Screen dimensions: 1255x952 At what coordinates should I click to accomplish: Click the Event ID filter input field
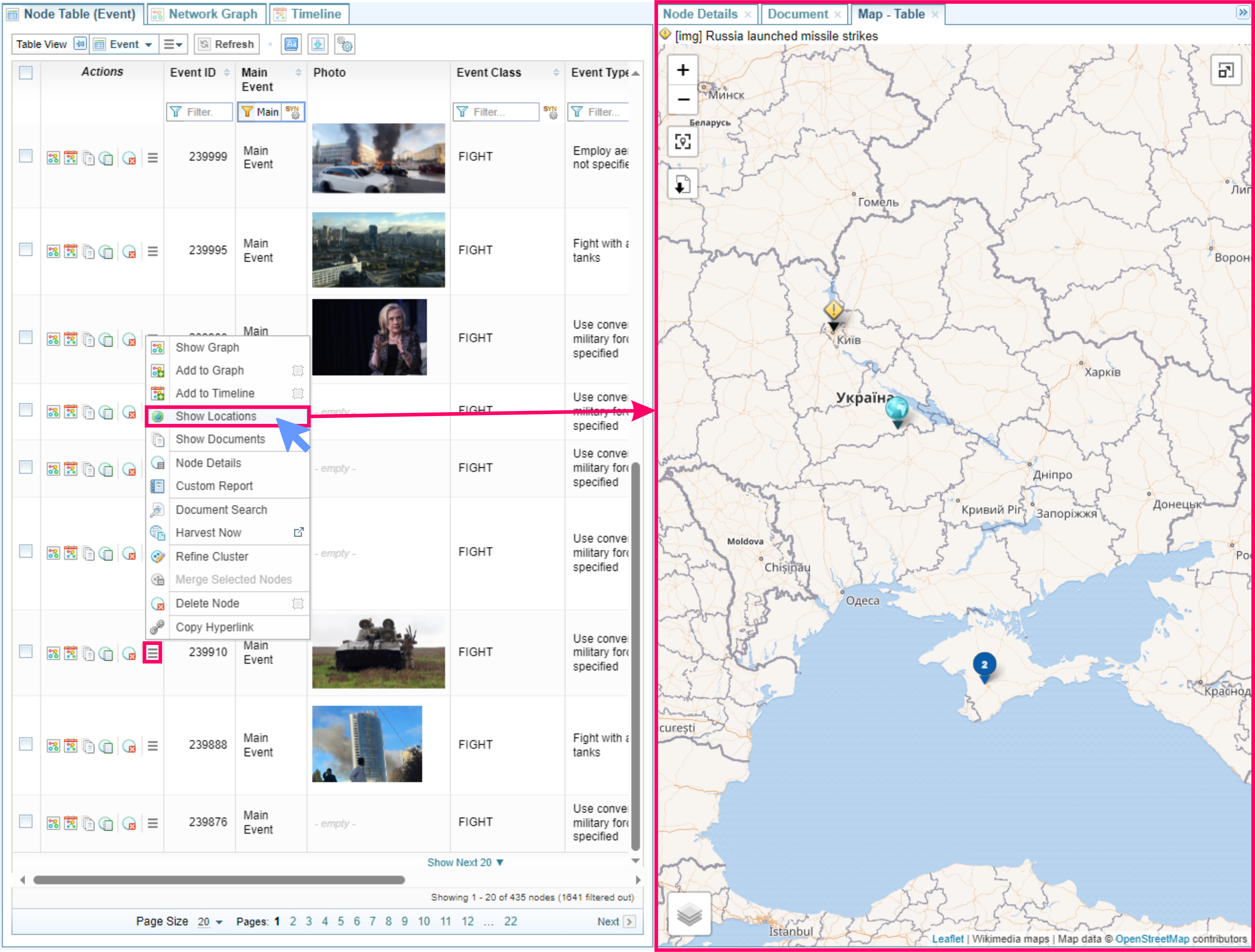[200, 112]
